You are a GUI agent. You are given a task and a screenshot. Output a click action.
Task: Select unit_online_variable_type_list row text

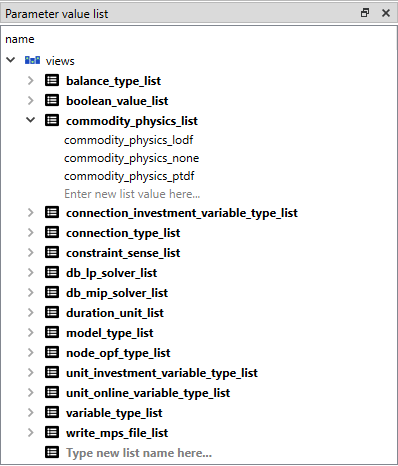pyautogui.click(x=148, y=393)
